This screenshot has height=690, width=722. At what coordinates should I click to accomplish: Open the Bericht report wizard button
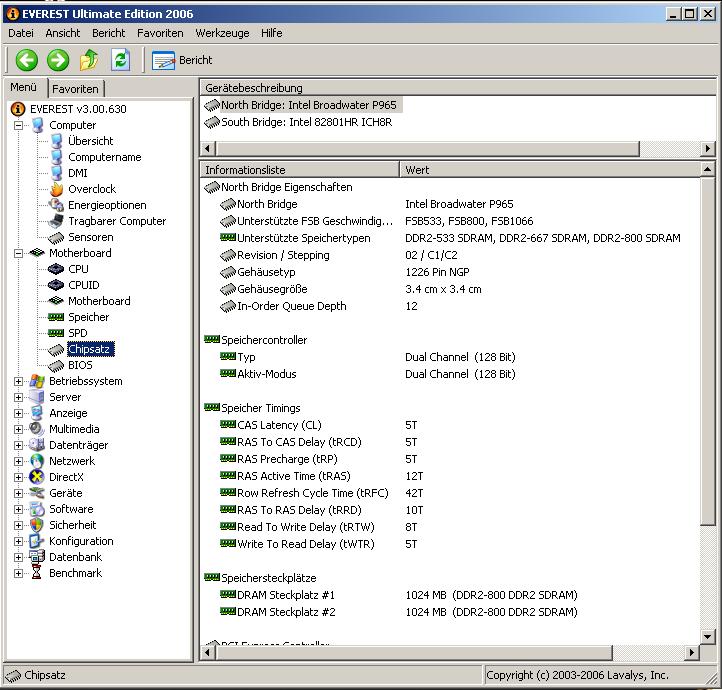point(182,60)
